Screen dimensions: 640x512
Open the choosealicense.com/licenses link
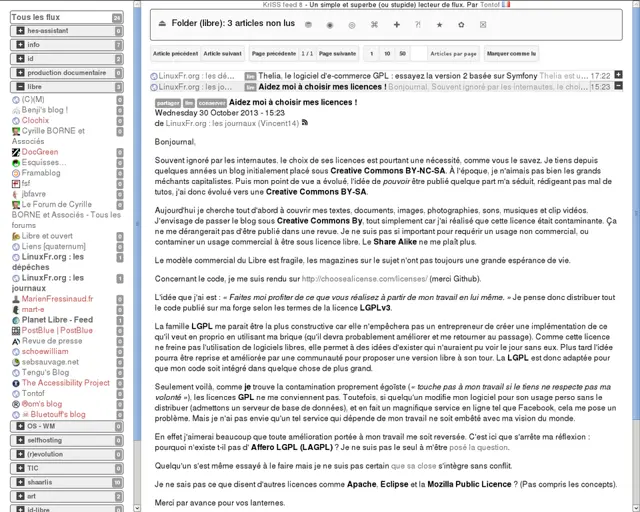364,279
